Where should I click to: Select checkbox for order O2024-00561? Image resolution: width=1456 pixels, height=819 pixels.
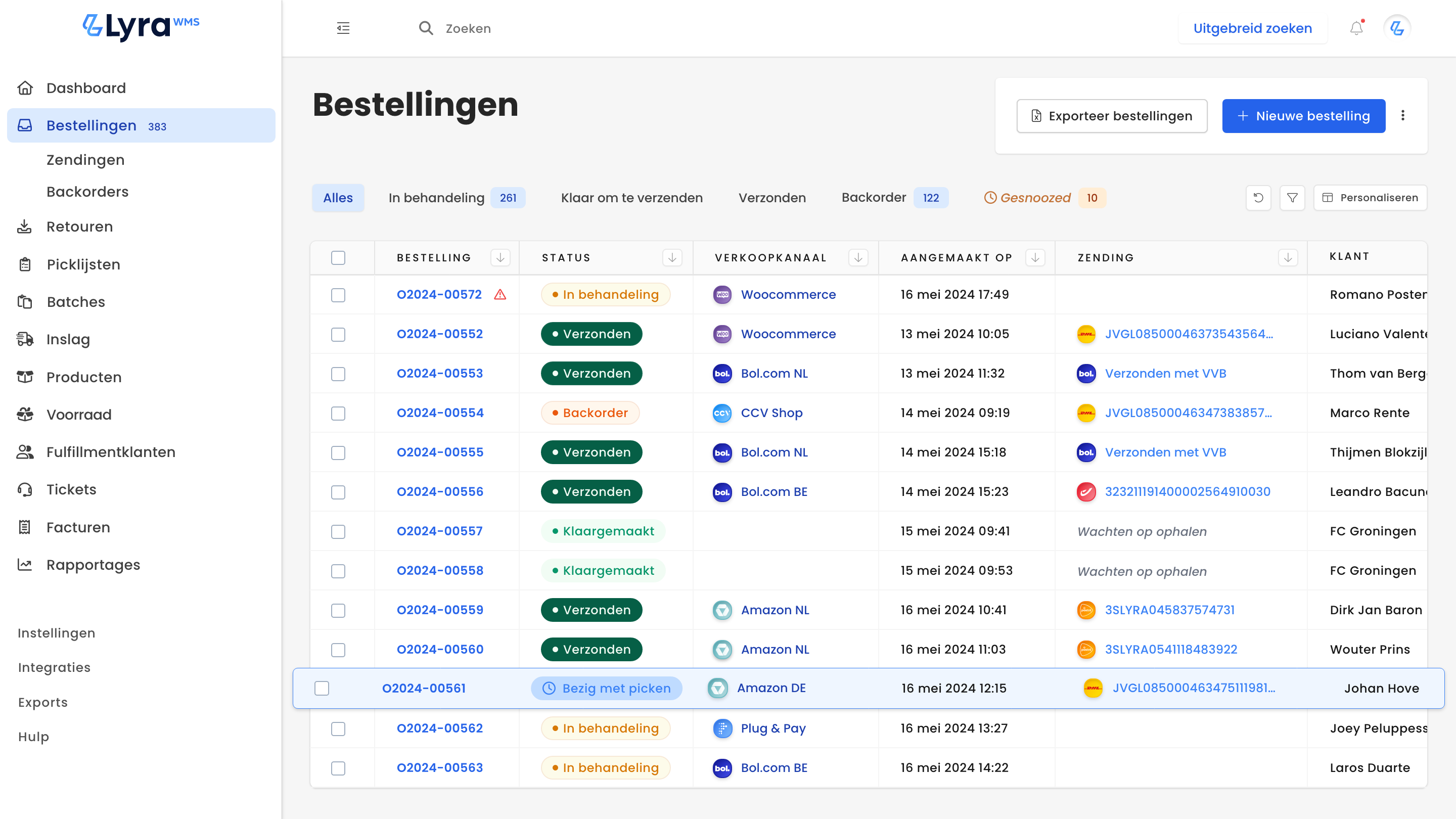click(322, 689)
